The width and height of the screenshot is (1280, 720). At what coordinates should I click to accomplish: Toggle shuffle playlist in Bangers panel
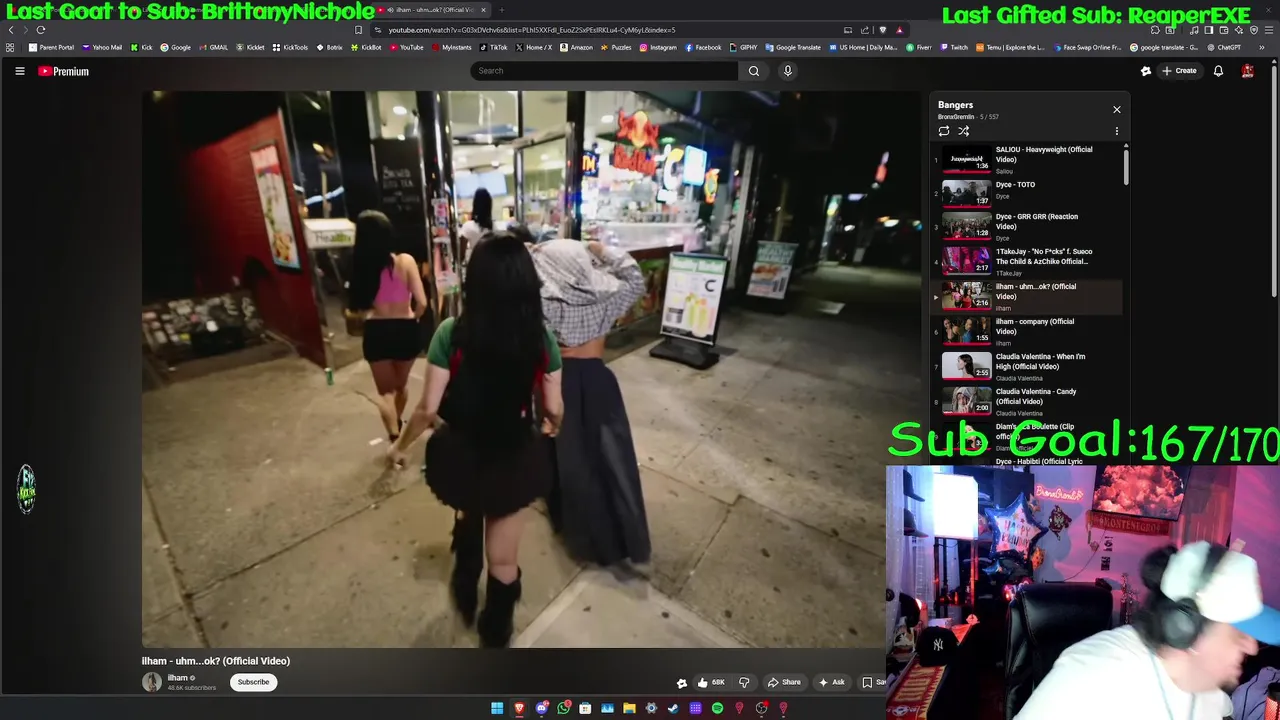pos(964,131)
